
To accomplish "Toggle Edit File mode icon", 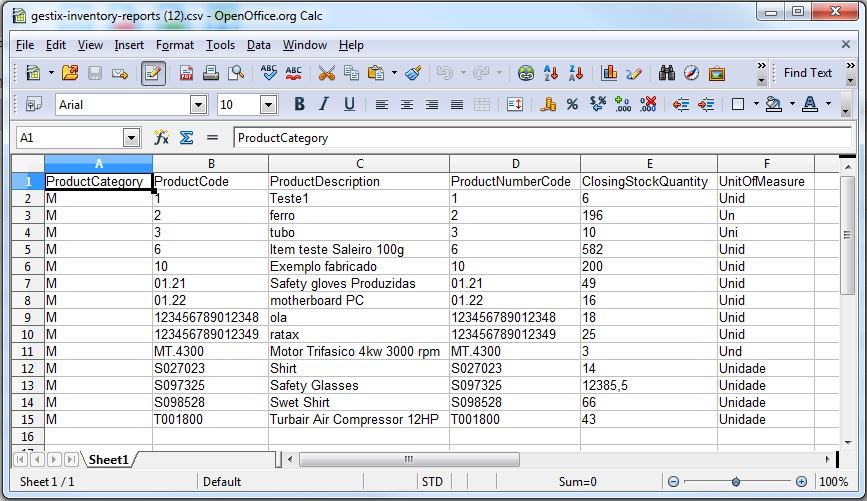I will (153, 73).
